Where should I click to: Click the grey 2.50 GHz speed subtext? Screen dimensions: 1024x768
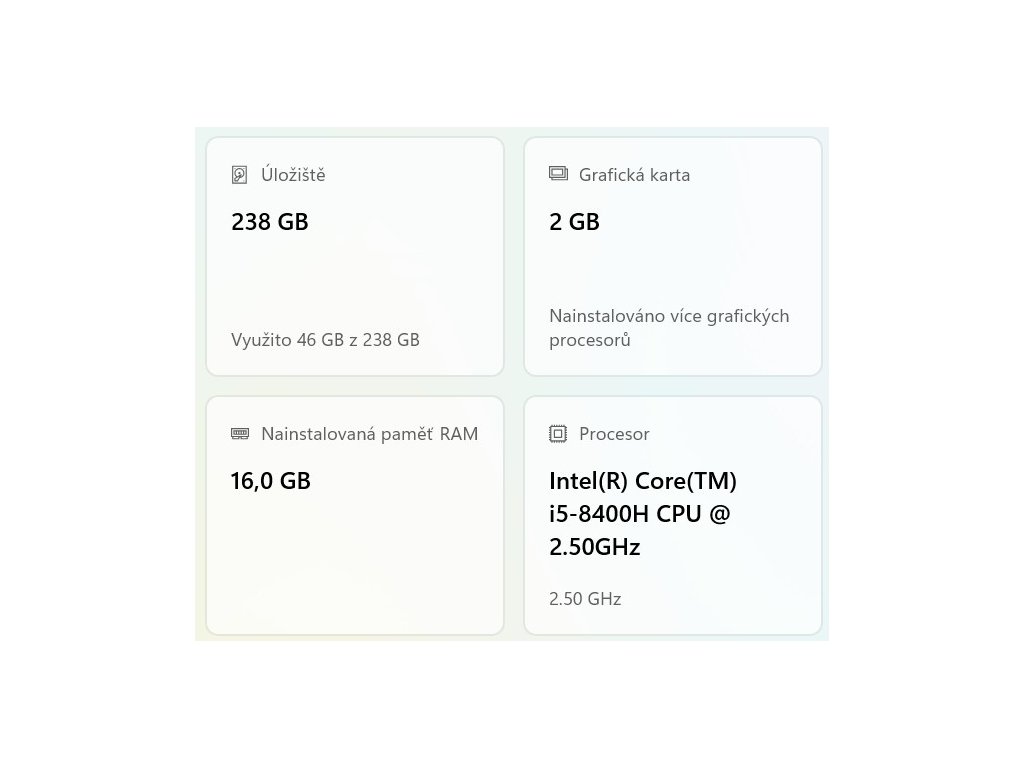(585, 599)
